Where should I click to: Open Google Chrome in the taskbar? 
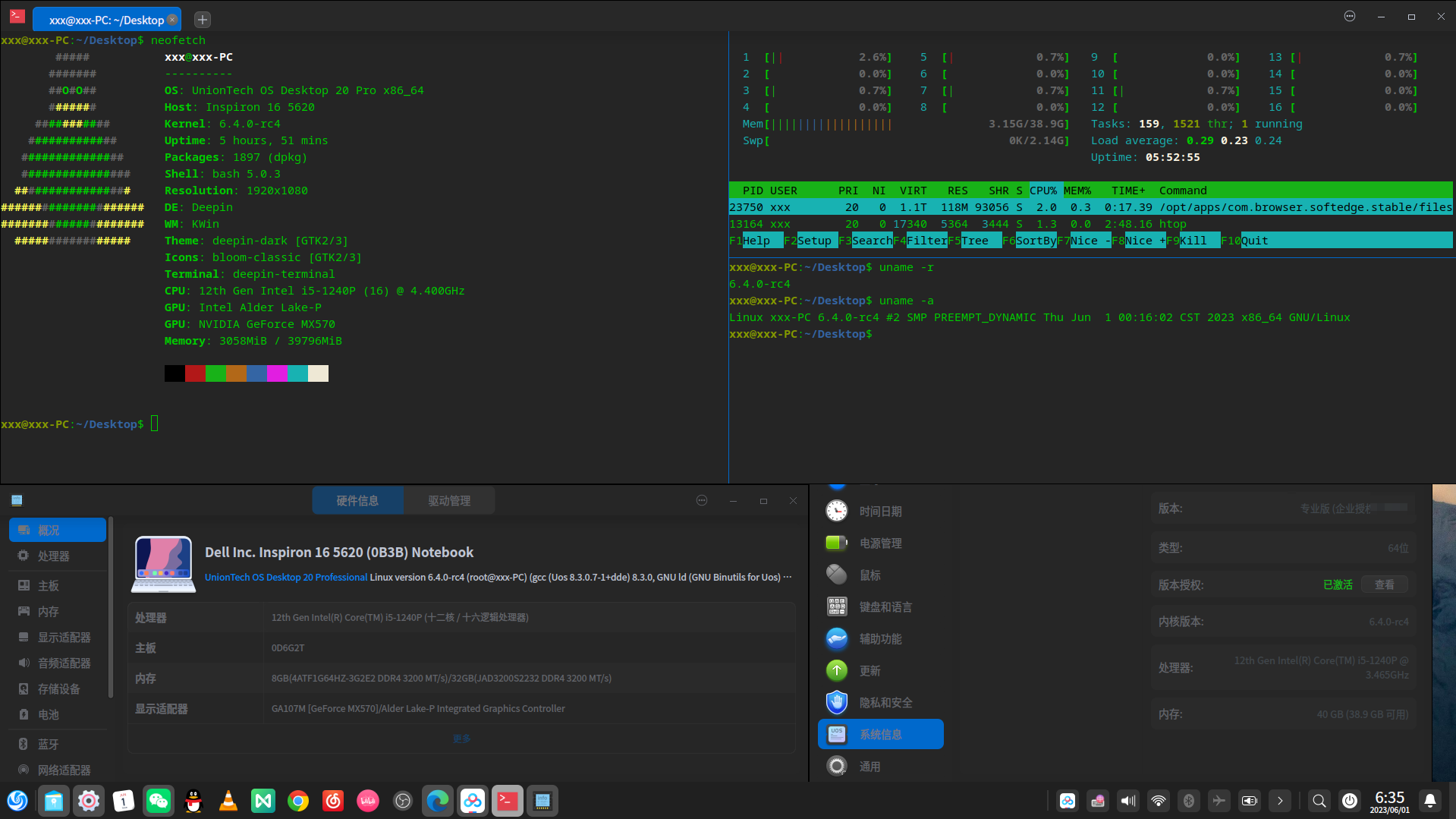coord(298,801)
